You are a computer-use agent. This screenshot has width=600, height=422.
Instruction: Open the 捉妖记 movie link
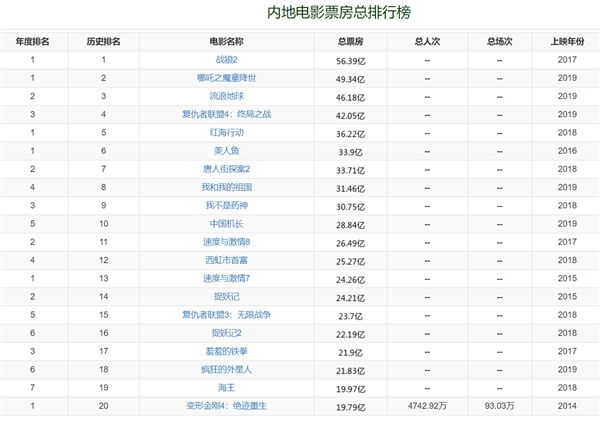click(x=227, y=297)
